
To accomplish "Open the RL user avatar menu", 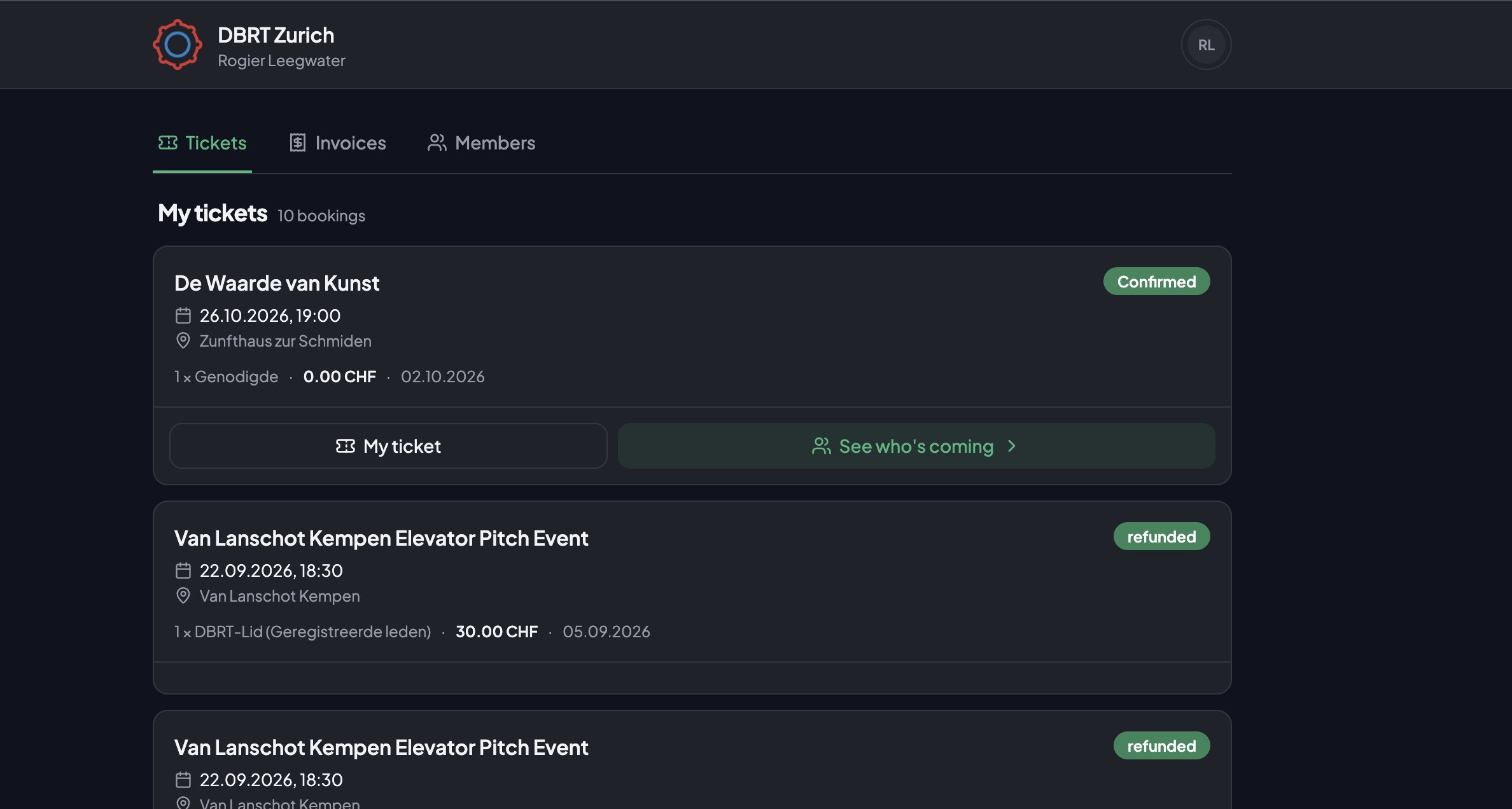I will tap(1206, 45).
